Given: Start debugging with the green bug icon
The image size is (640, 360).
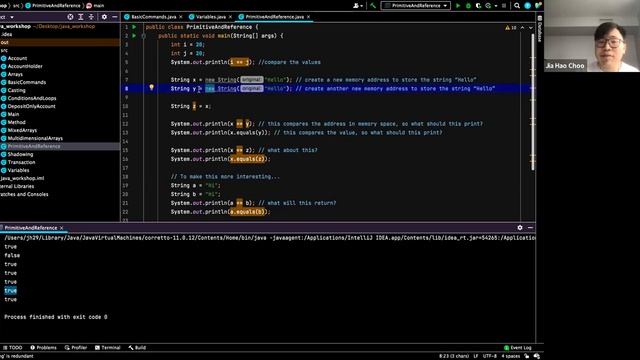Looking at the screenshot, I should pyautogui.click(x=468, y=6).
